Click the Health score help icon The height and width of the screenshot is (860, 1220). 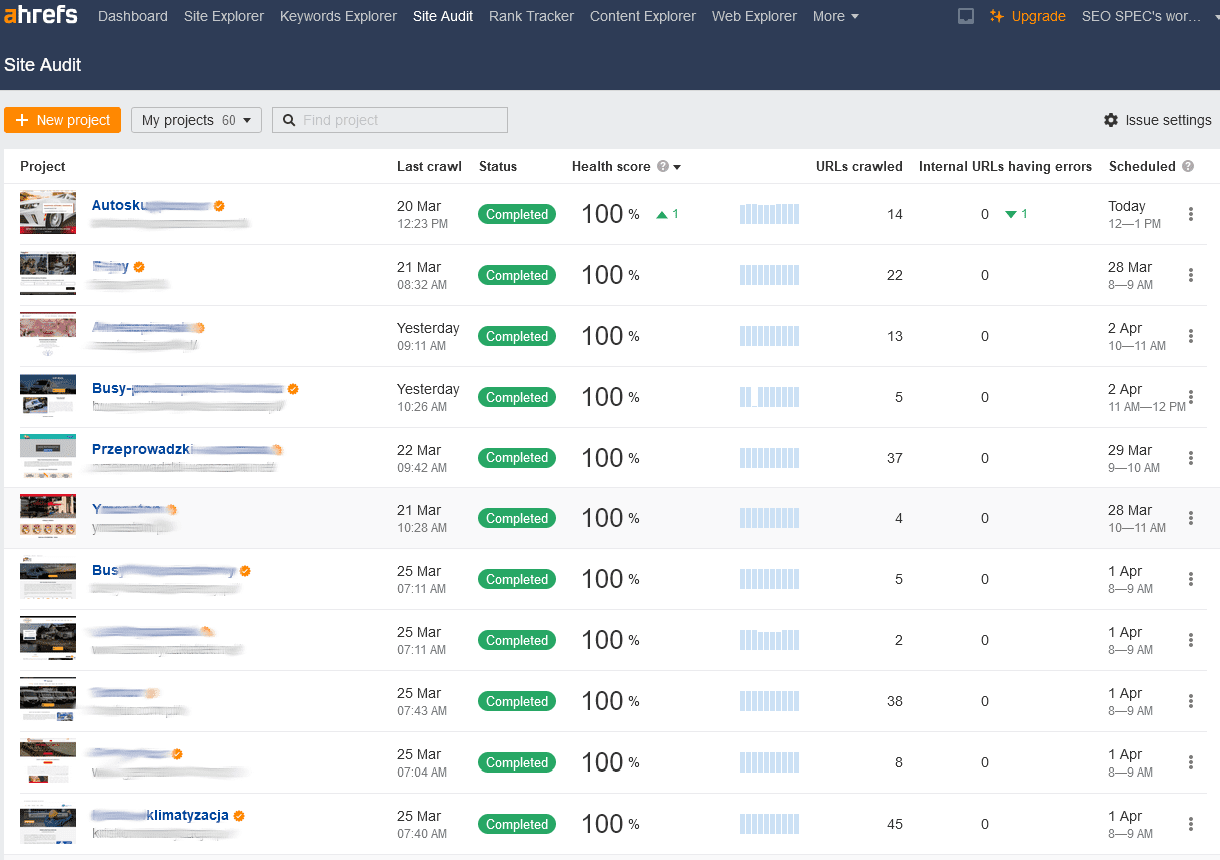(x=663, y=167)
